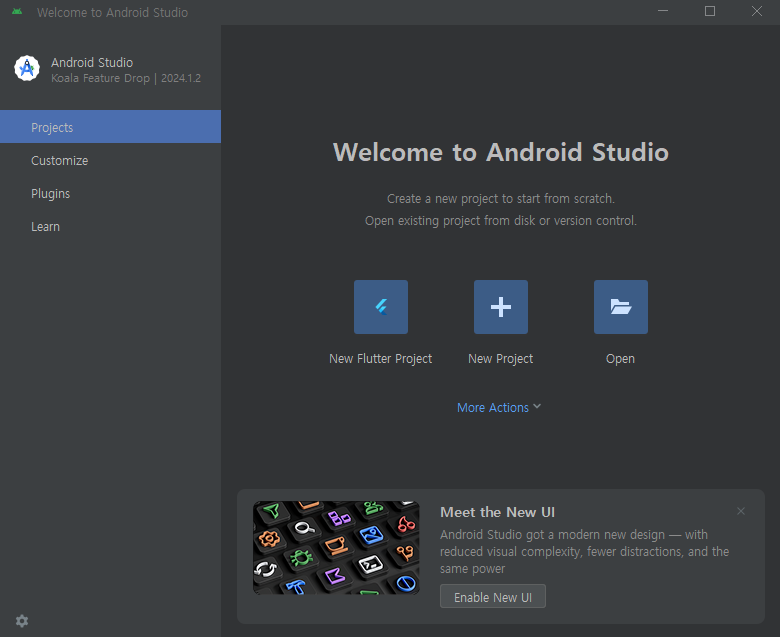The image size is (780, 637).
Task: Open the settings gear in the sidebar
Action: 22,621
